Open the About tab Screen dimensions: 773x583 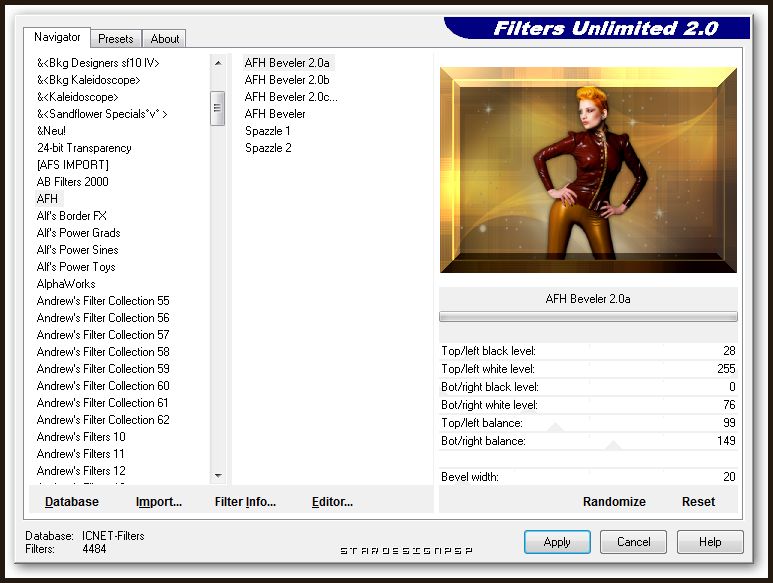pyautogui.click(x=165, y=39)
